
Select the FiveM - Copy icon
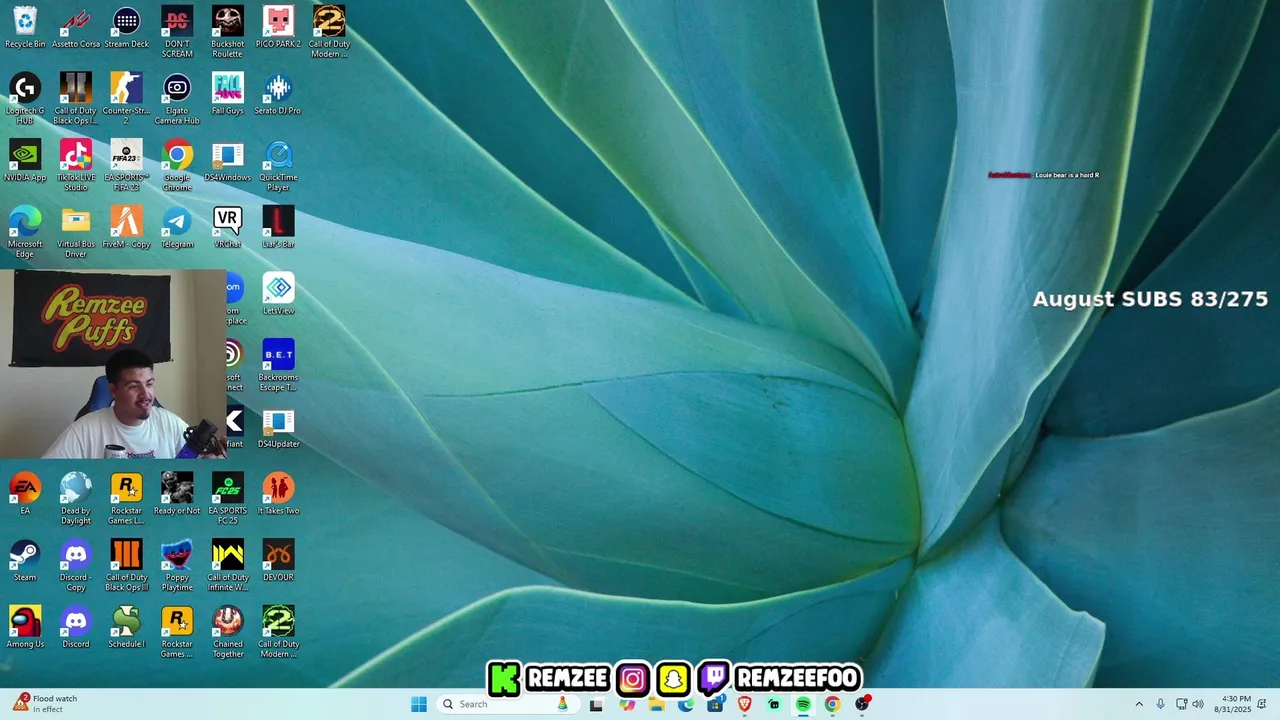126,227
